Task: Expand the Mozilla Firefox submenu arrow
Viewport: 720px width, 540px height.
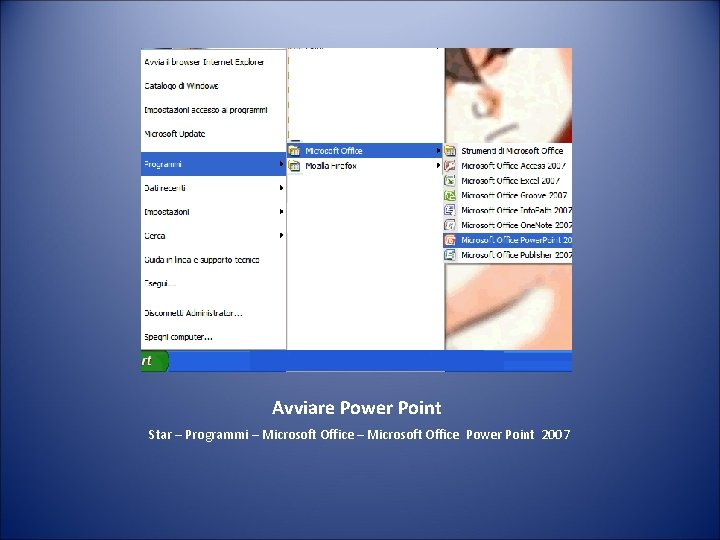Action: 438,166
